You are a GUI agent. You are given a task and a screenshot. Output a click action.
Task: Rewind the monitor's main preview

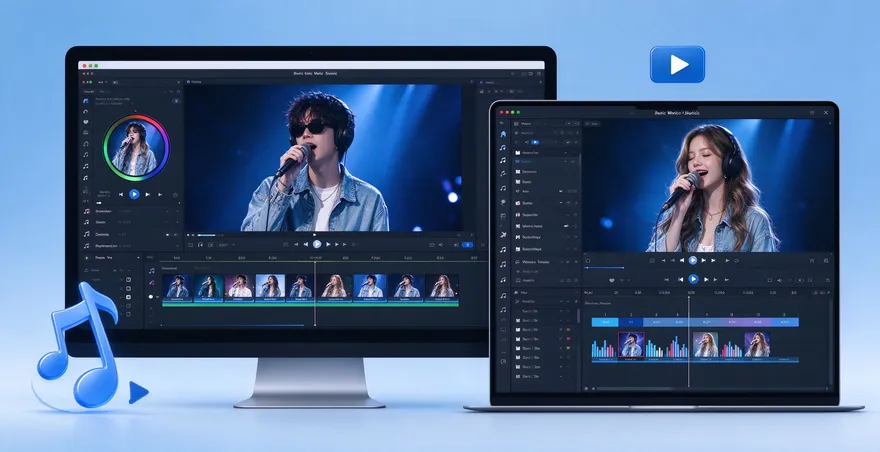[306, 244]
